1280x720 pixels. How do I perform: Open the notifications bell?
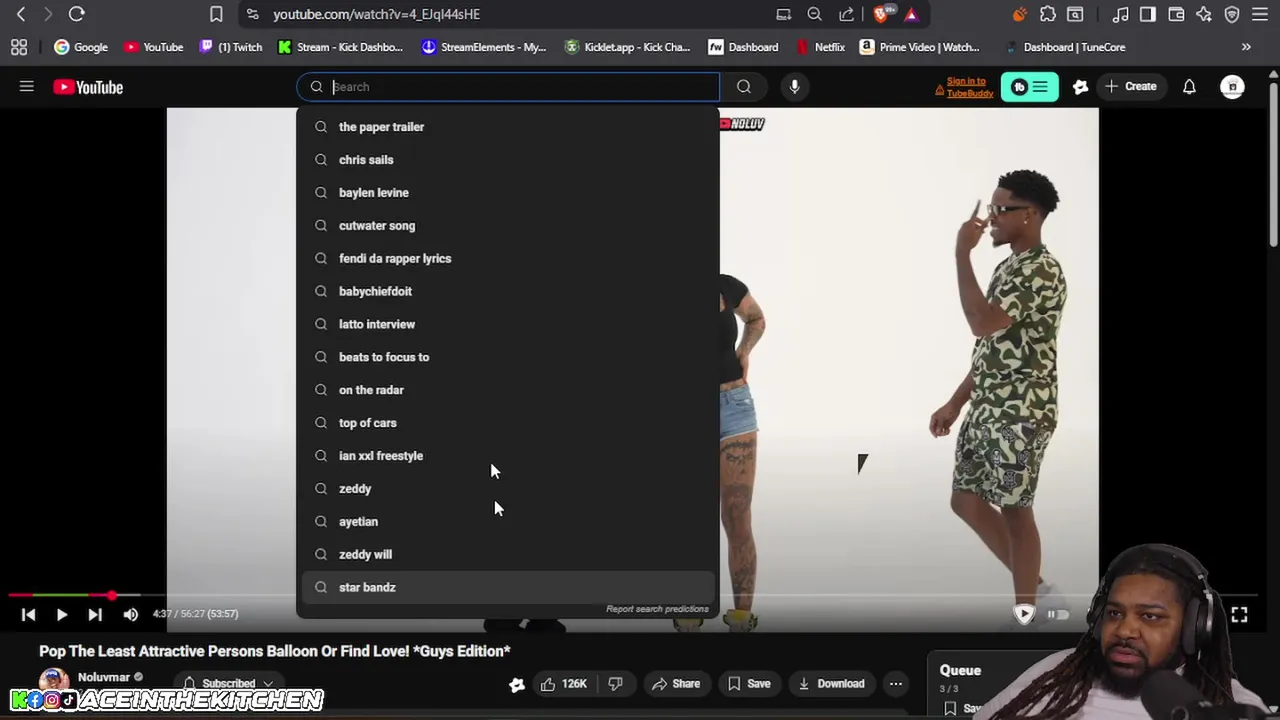coord(1189,87)
